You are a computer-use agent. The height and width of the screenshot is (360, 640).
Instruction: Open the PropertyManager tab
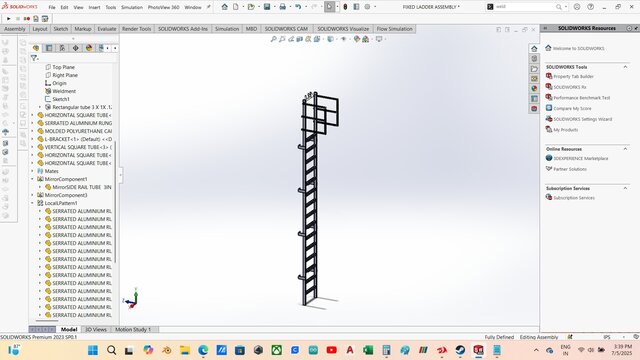(x=49, y=48)
